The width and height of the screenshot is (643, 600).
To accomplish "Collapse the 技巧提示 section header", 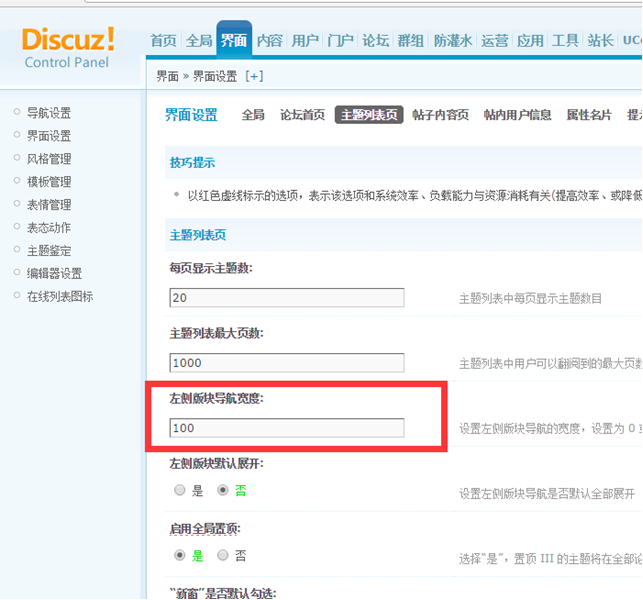I will coord(192,162).
